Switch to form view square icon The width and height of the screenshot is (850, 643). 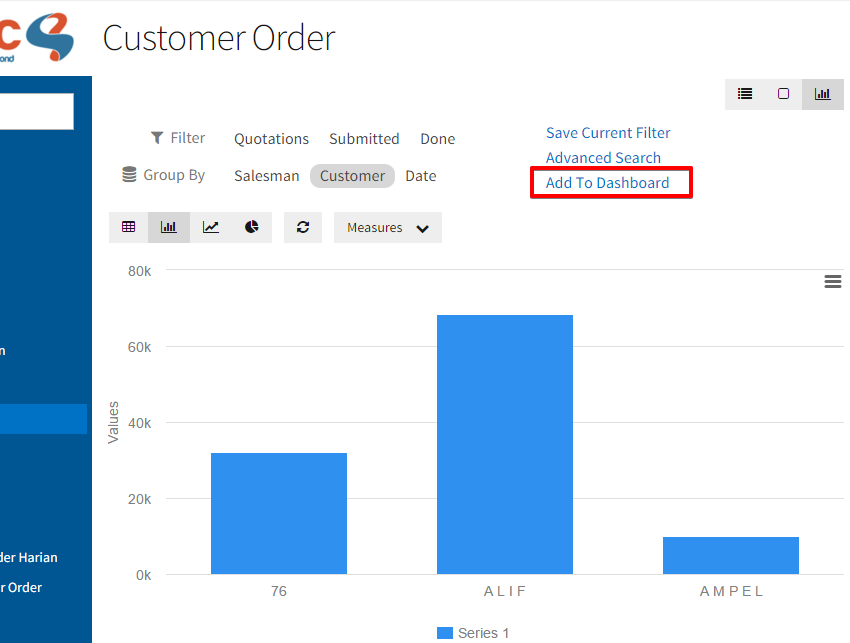(x=783, y=94)
